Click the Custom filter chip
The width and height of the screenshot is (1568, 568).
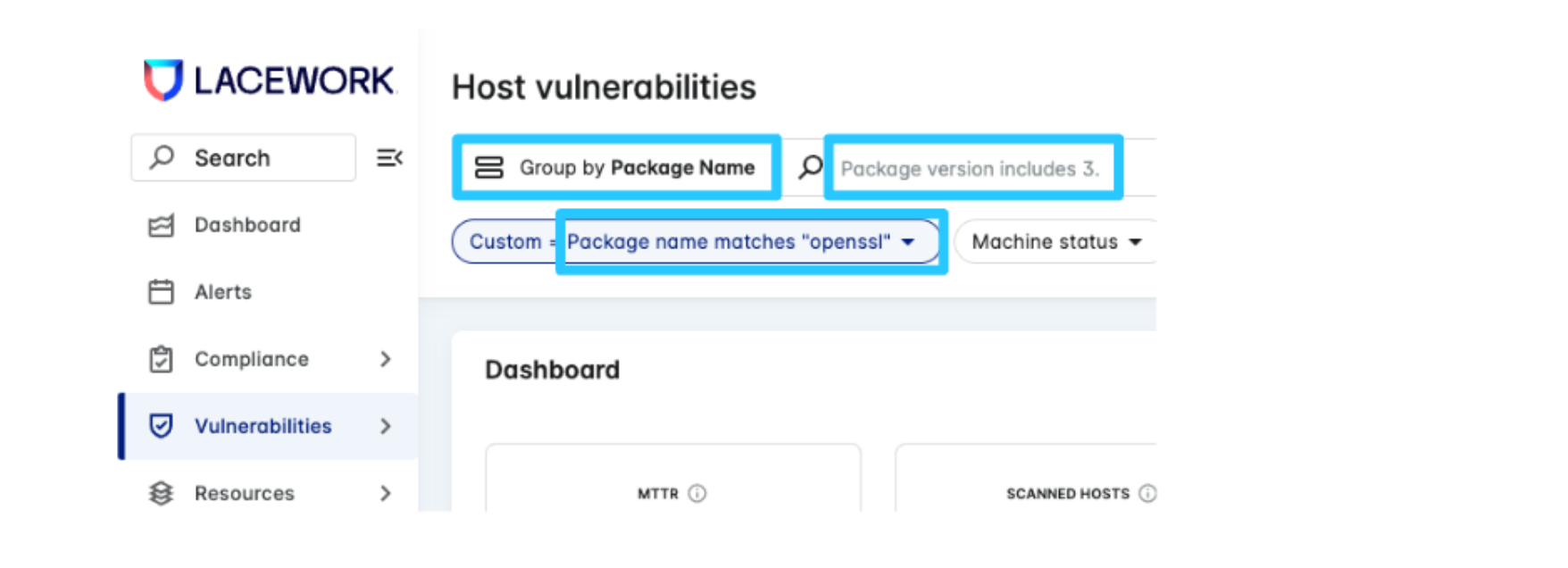point(505,242)
